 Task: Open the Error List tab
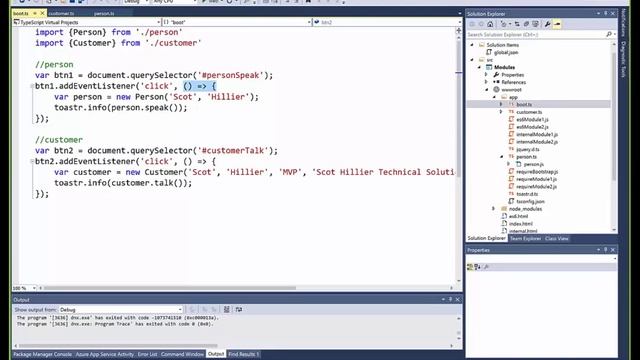tap(147, 354)
